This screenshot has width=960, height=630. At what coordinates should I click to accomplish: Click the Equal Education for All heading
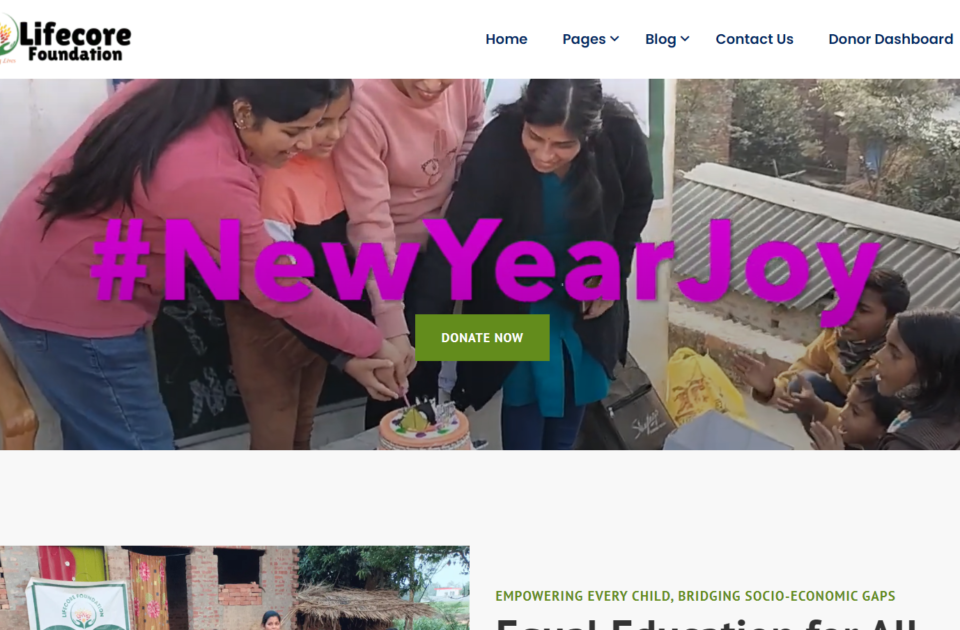(x=706, y=624)
